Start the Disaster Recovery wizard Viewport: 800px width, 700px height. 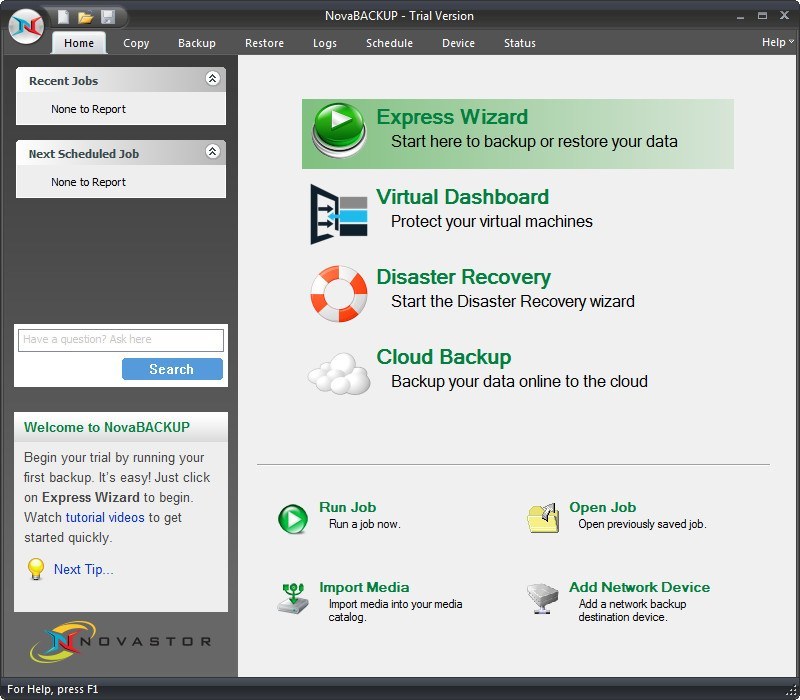[x=464, y=277]
